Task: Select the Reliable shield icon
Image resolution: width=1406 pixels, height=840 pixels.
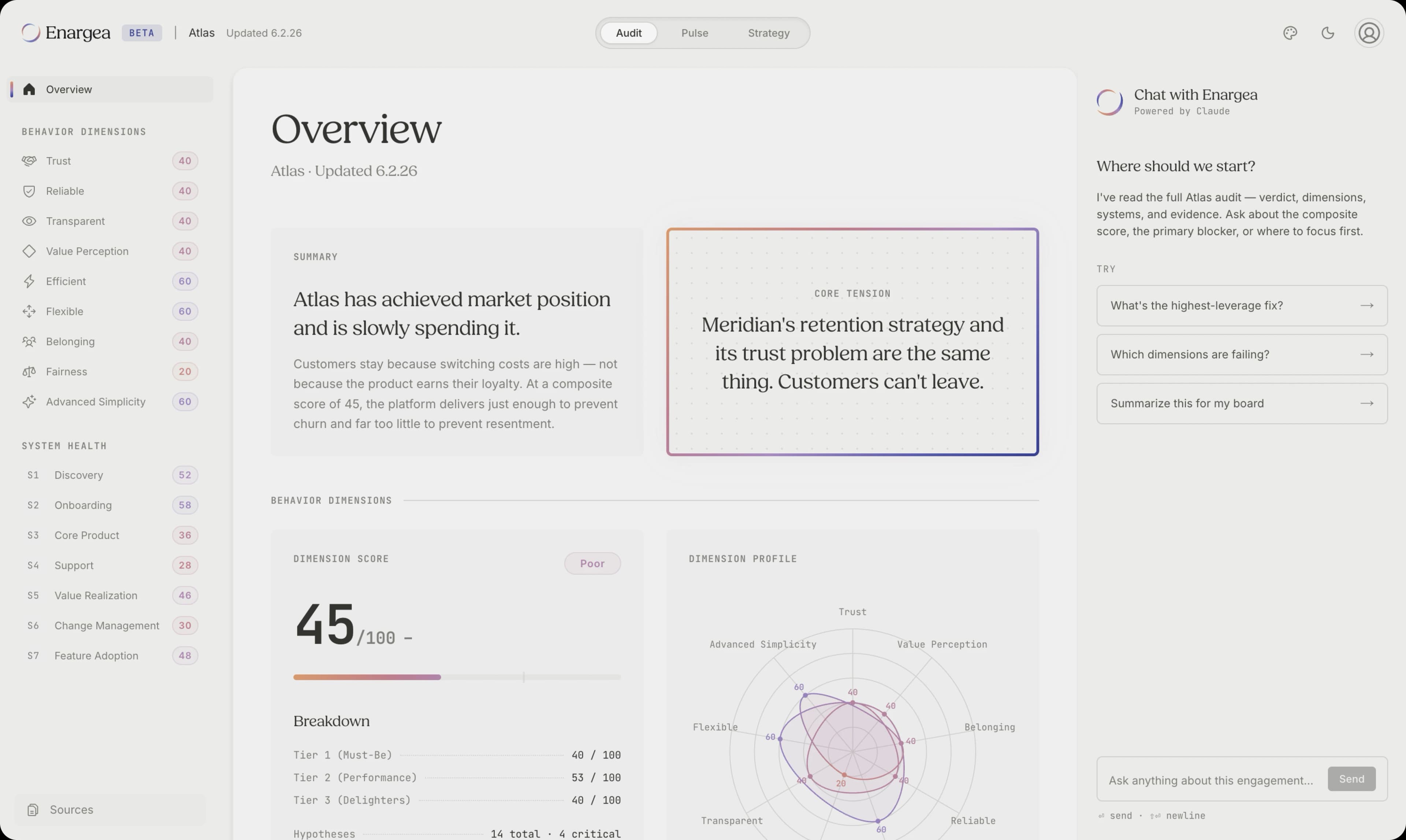Action: (x=29, y=191)
